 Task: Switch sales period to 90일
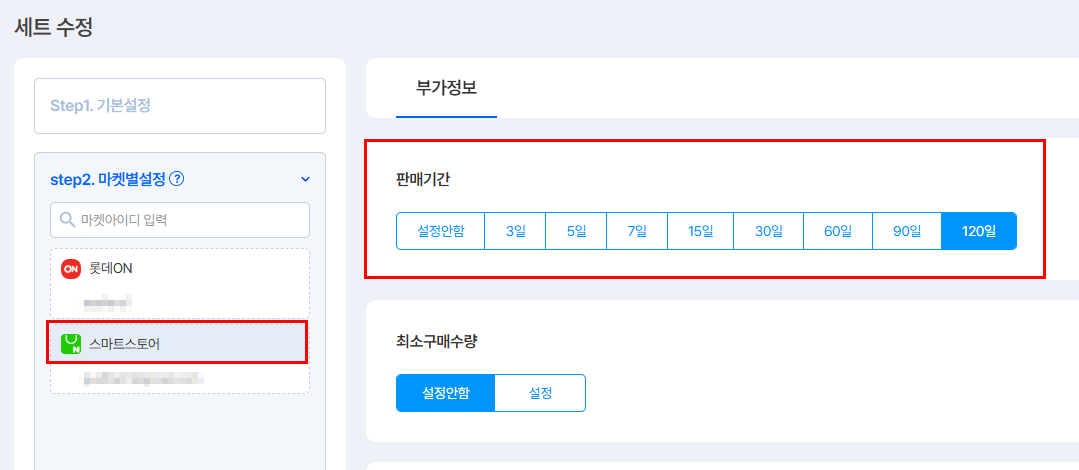click(907, 231)
